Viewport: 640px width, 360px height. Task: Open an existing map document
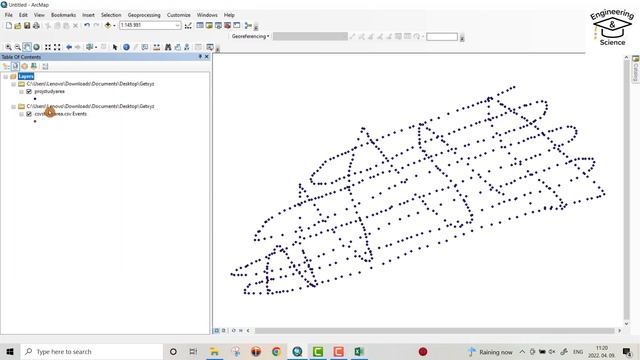click(18, 25)
